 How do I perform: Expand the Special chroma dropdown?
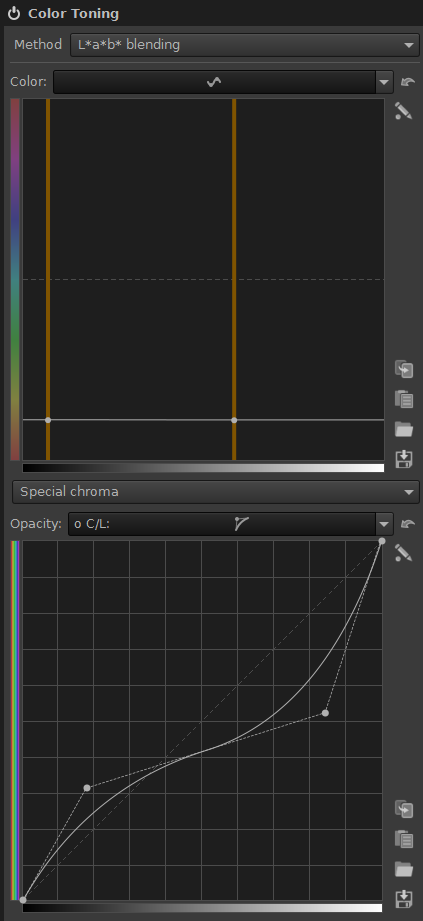click(216, 492)
